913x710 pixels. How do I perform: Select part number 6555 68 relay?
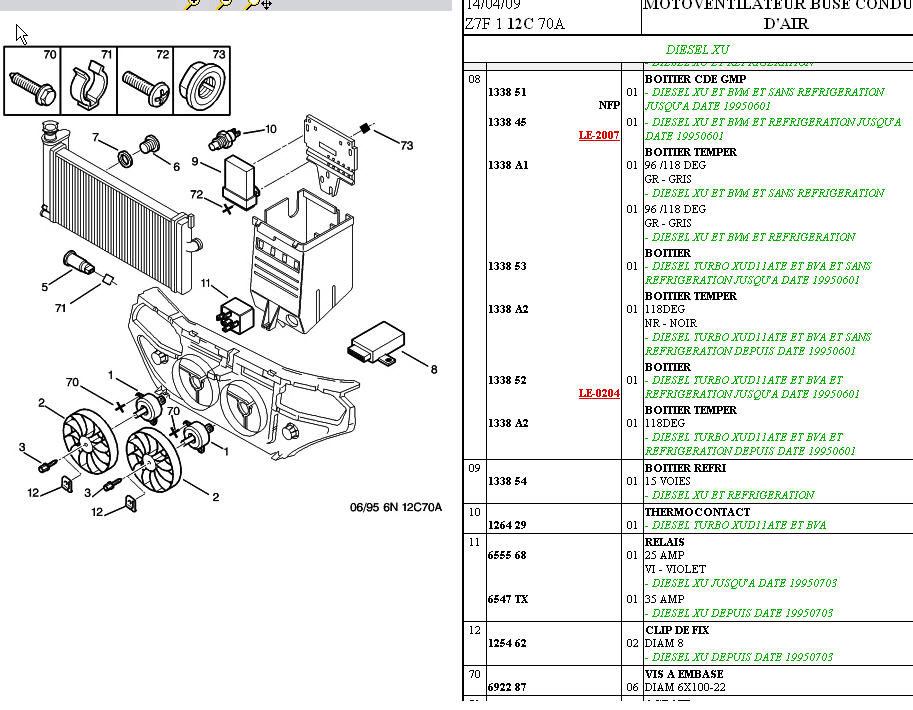pos(507,555)
